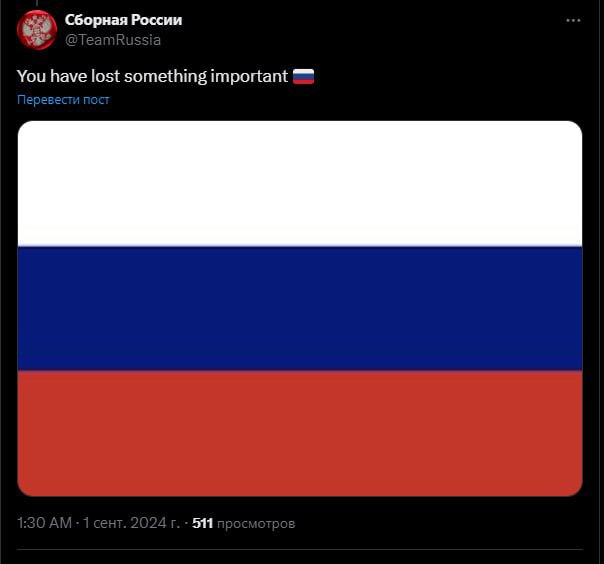The image size is (604, 564).
Task: Click the просмотров views label
Action: (x=257, y=523)
